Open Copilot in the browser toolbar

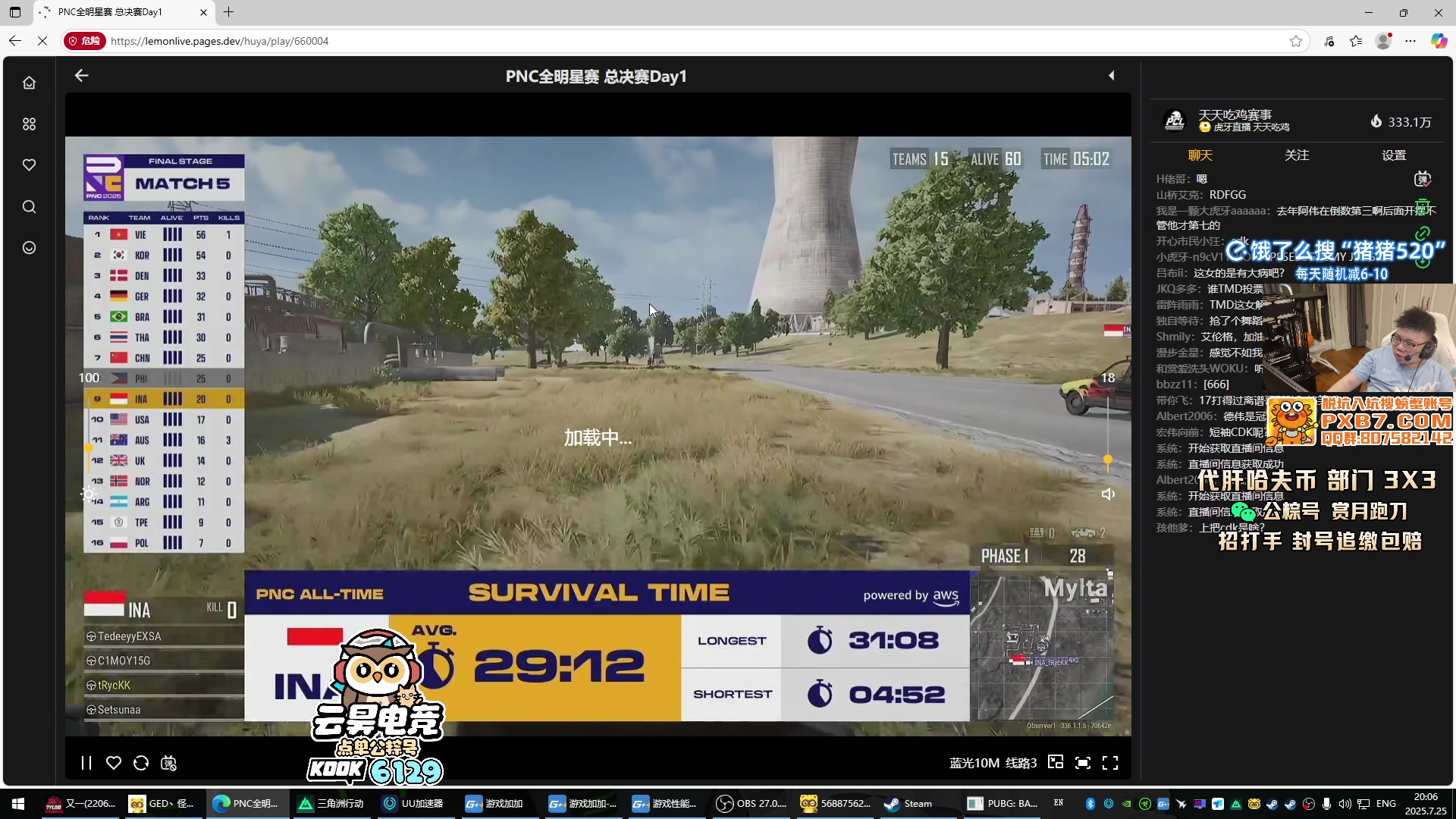[x=1439, y=41]
